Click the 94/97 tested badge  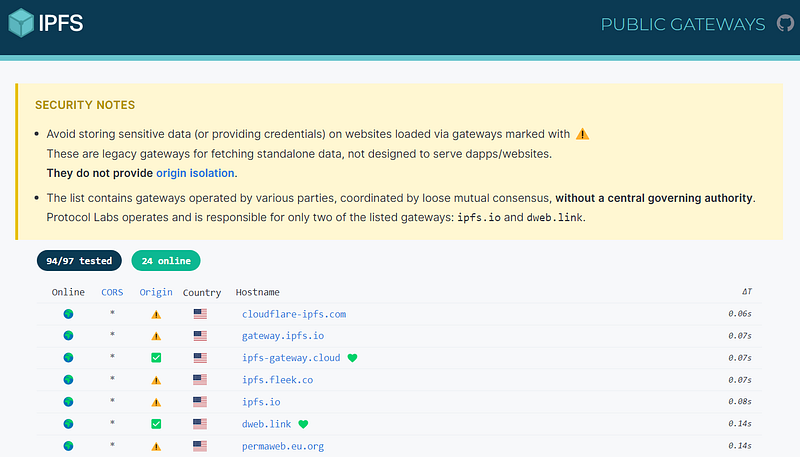(x=79, y=261)
